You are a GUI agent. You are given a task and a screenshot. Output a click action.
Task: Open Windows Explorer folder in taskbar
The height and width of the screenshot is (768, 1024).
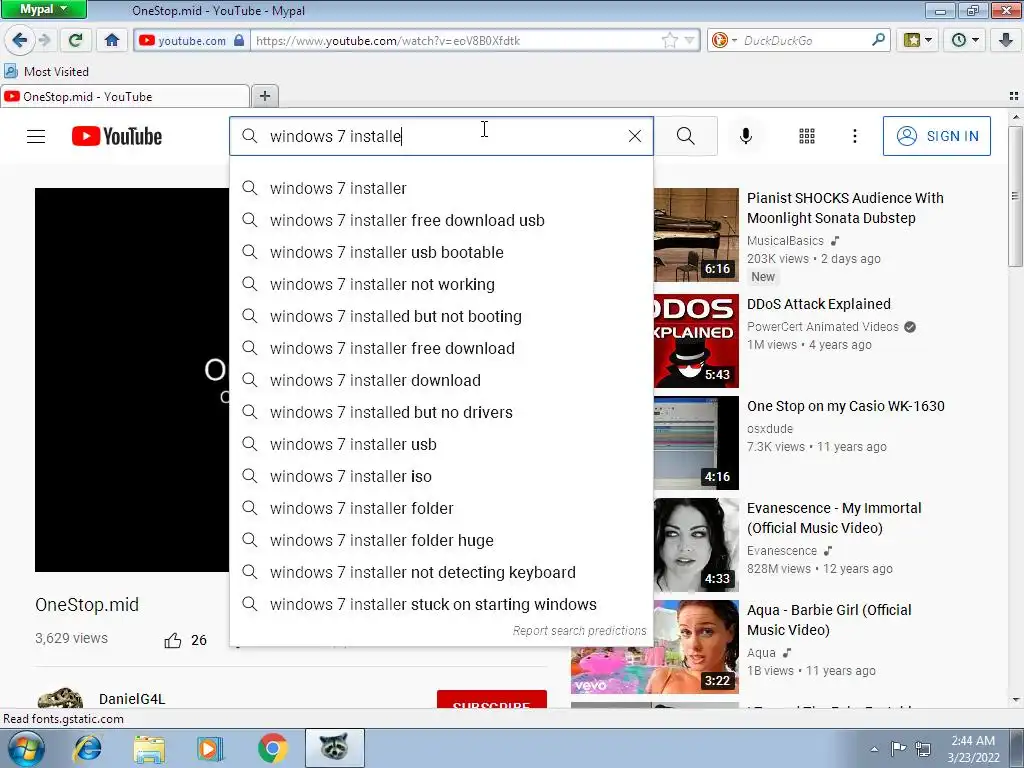[x=149, y=748]
